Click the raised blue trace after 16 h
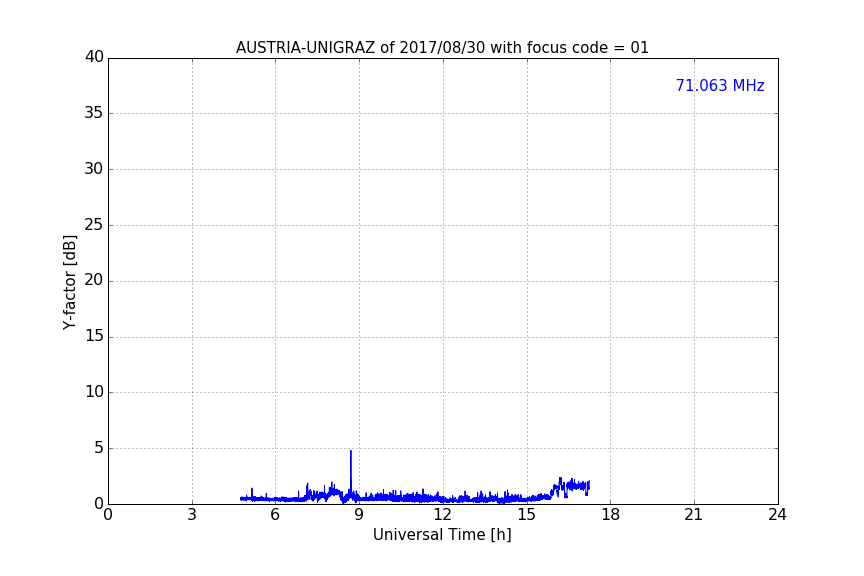 tap(570, 487)
